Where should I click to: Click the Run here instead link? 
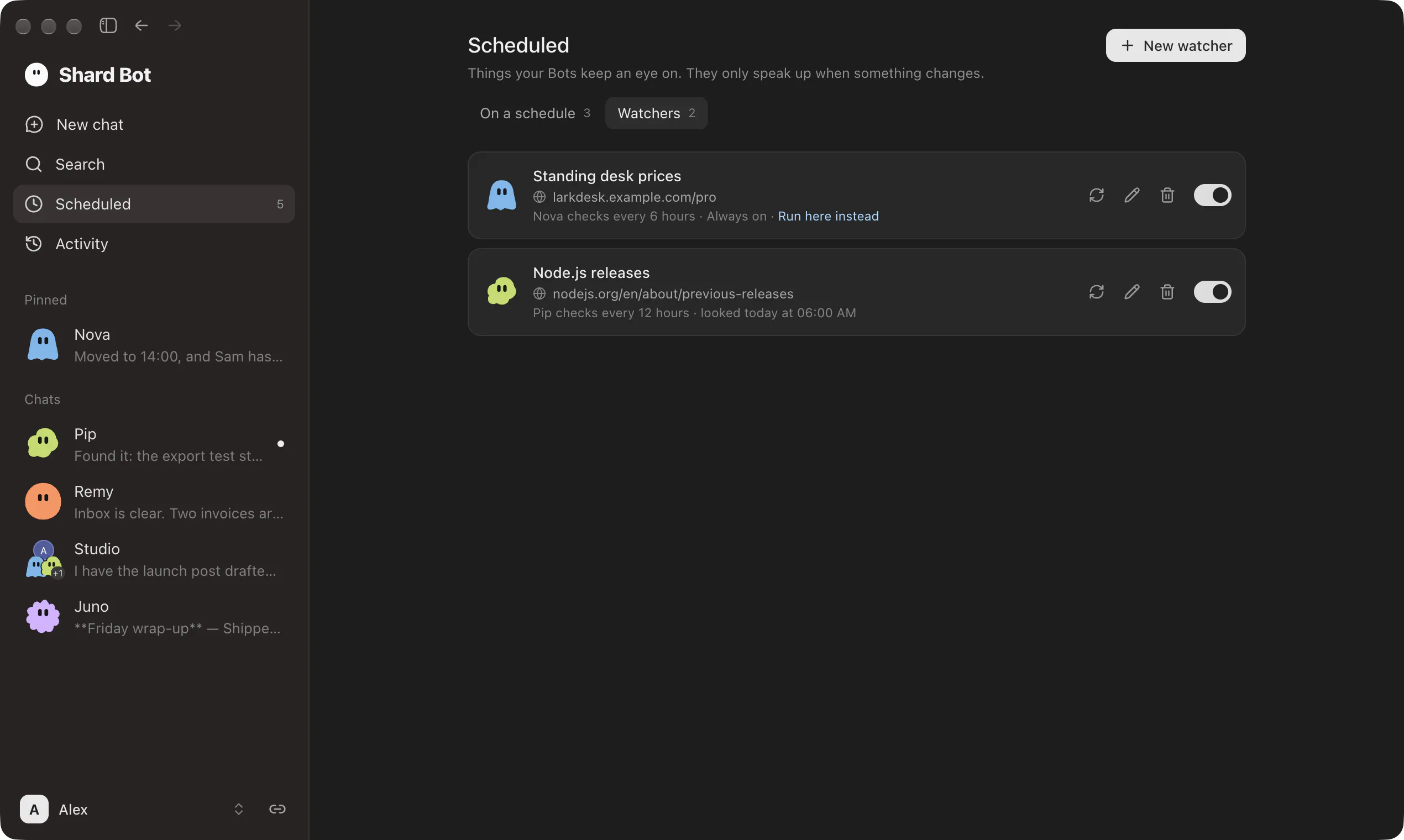(827, 216)
